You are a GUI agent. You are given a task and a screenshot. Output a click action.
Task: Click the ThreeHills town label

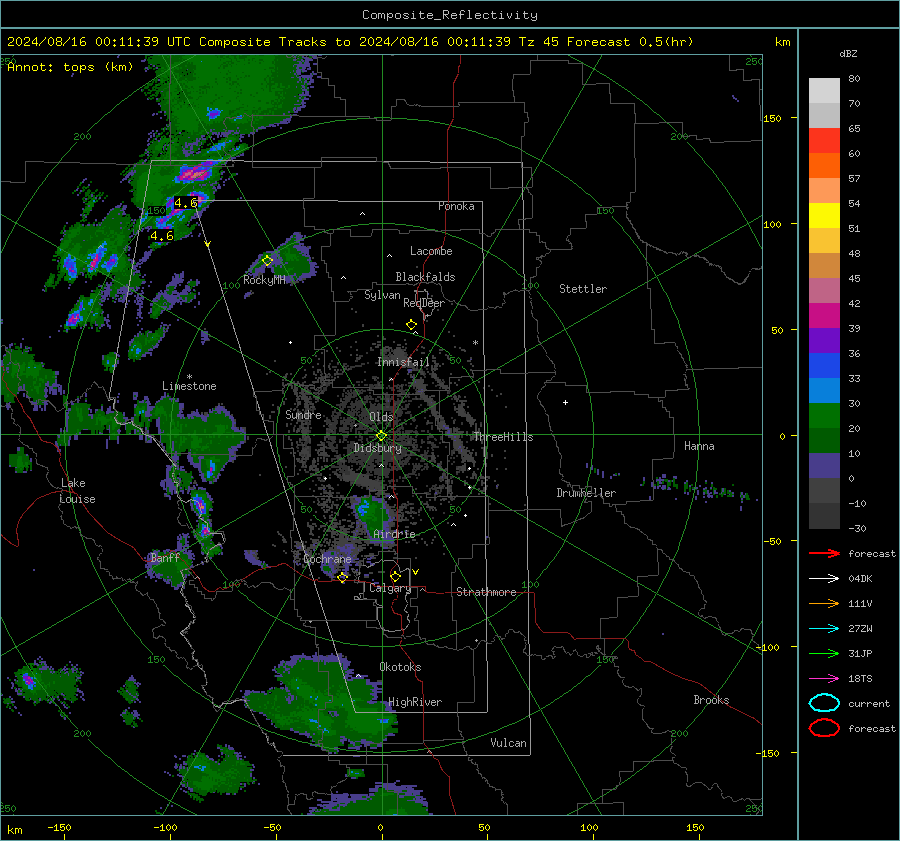point(503,437)
